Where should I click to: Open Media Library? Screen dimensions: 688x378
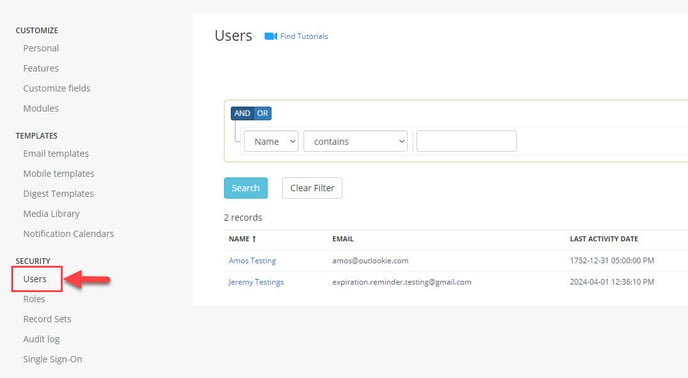51,214
